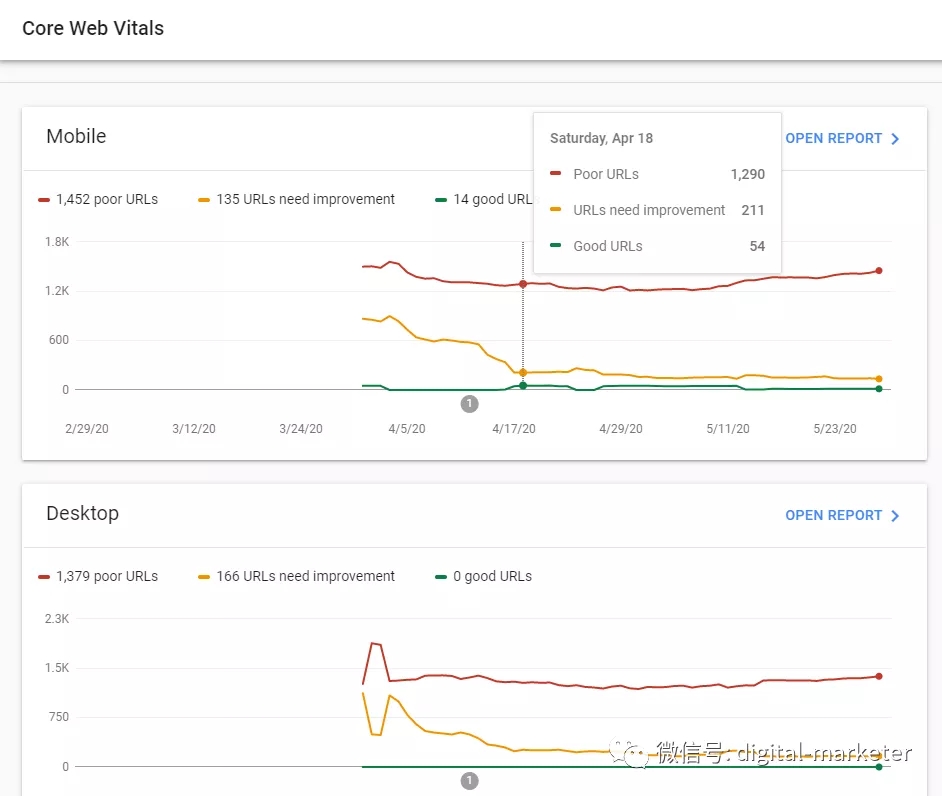Click the chevron next to Mobile OPEN REPORT
Viewport: 942px width, 796px height.
click(895, 139)
